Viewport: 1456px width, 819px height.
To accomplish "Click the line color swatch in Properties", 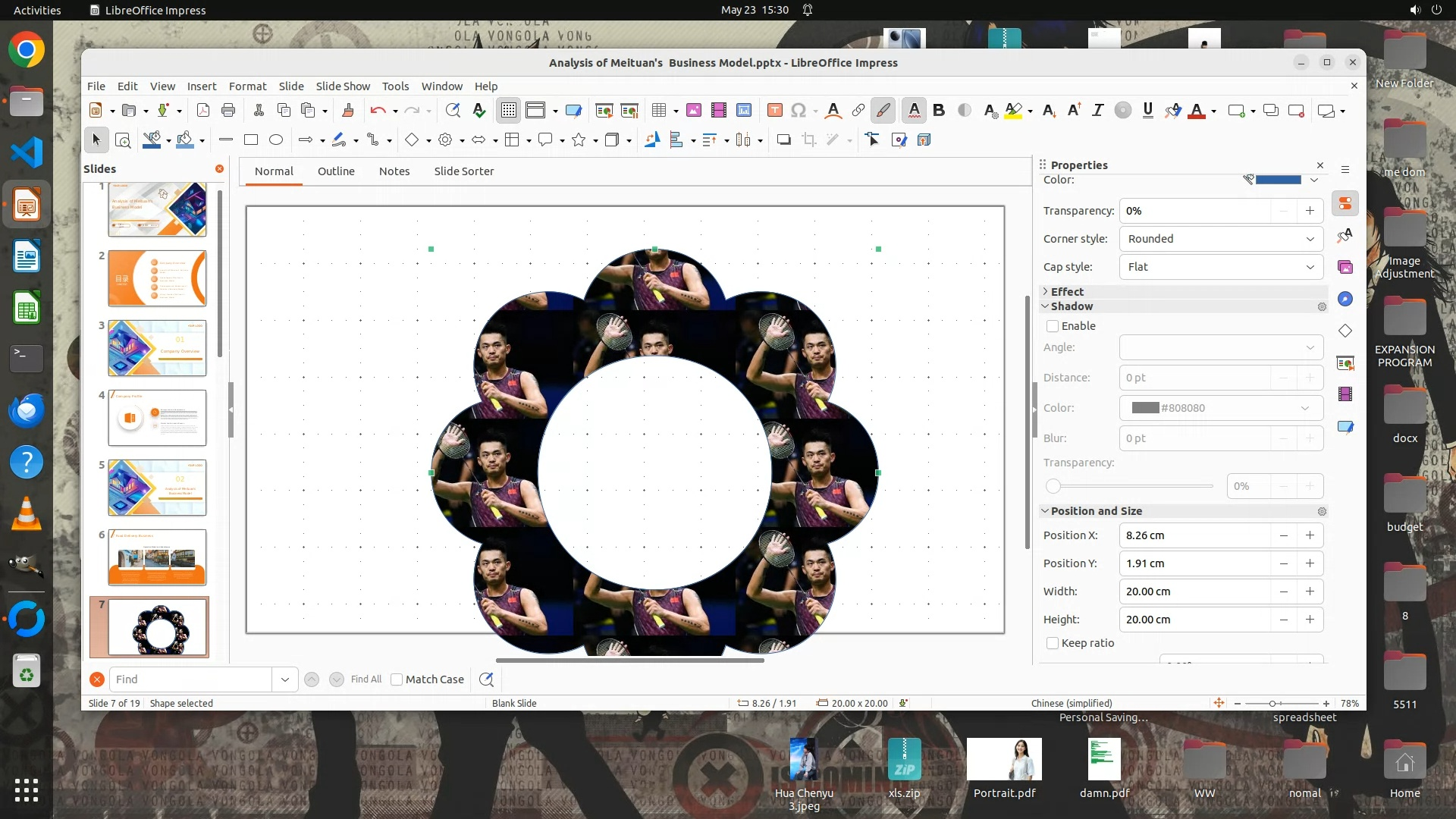I will point(1278,180).
